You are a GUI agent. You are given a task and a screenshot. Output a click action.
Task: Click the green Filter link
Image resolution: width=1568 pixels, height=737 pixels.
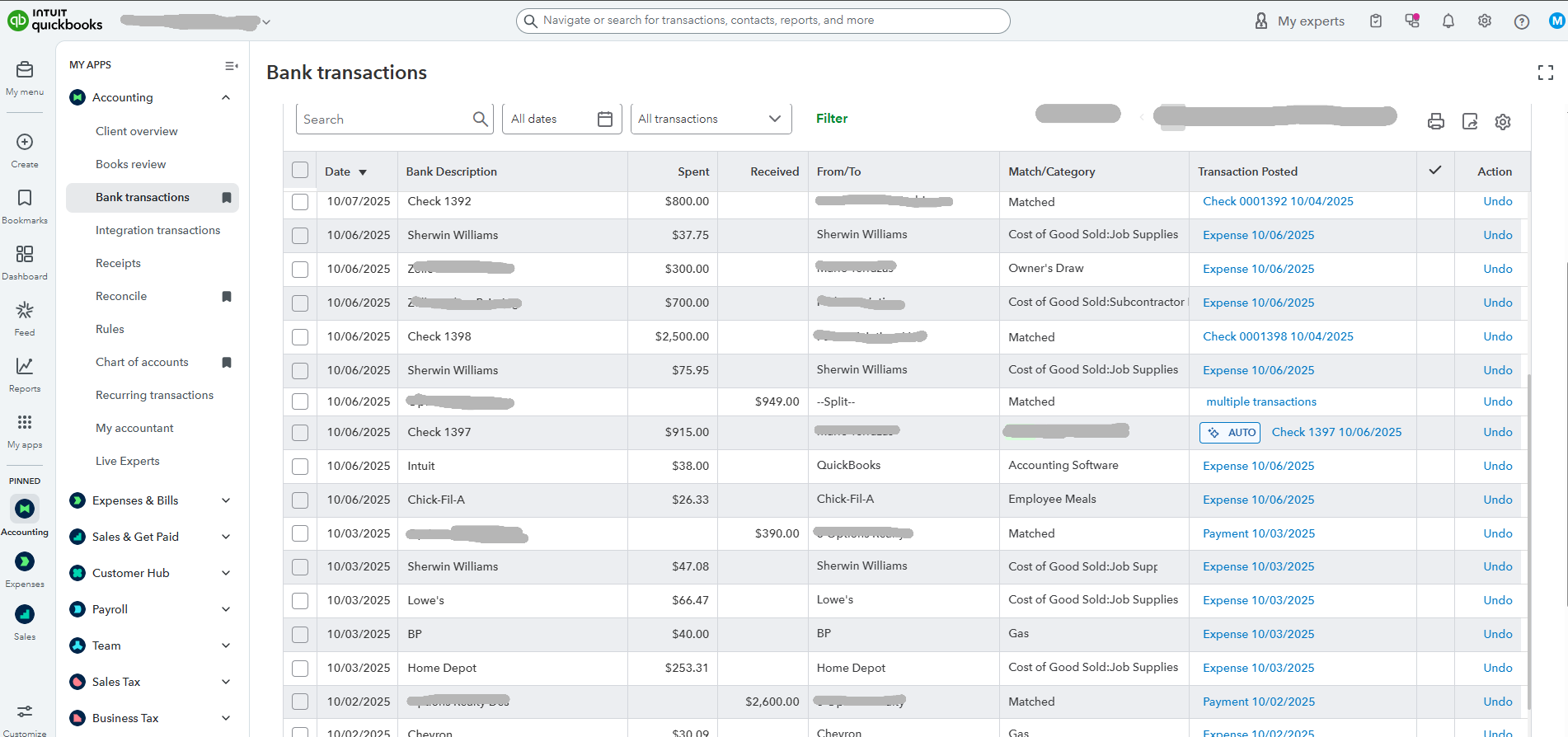point(832,119)
